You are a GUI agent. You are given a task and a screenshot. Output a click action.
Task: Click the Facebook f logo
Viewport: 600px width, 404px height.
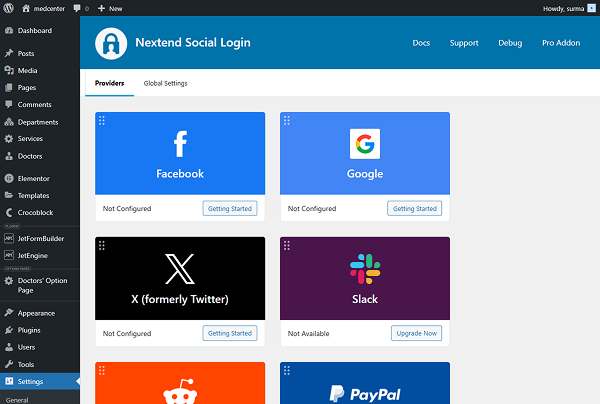(x=180, y=144)
